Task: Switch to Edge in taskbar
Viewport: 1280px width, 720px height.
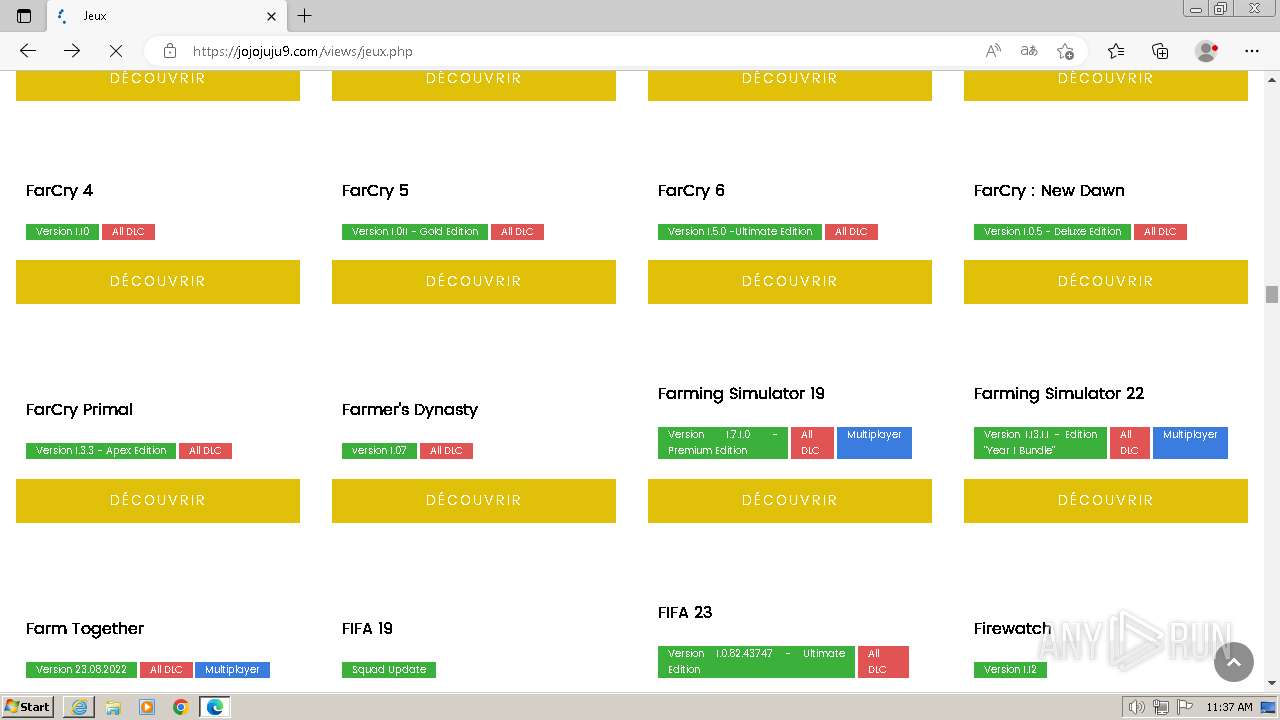Action: pyautogui.click(x=215, y=707)
